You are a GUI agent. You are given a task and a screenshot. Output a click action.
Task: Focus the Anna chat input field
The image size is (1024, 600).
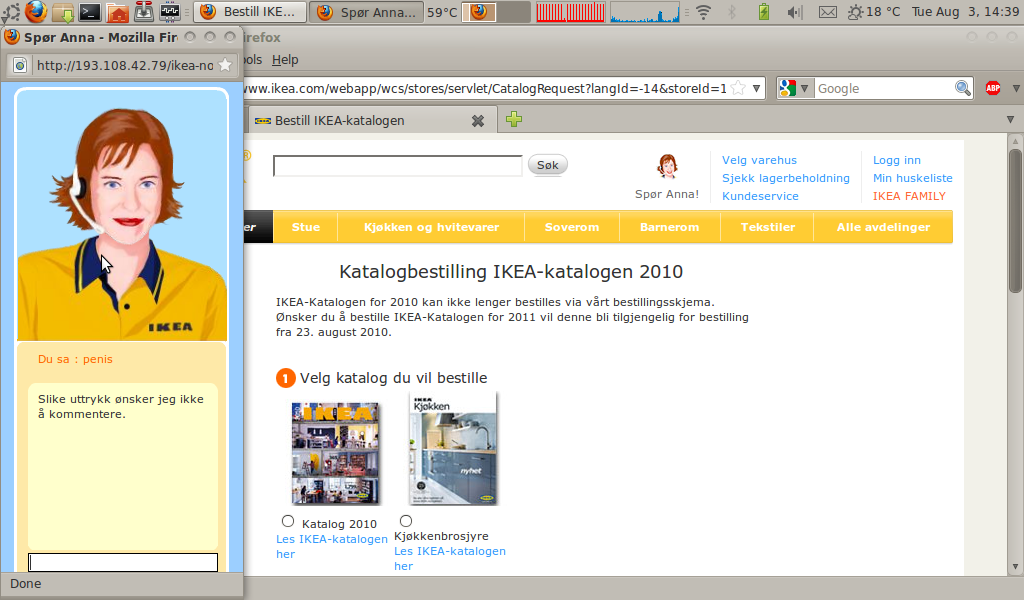[x=123, y=562]
